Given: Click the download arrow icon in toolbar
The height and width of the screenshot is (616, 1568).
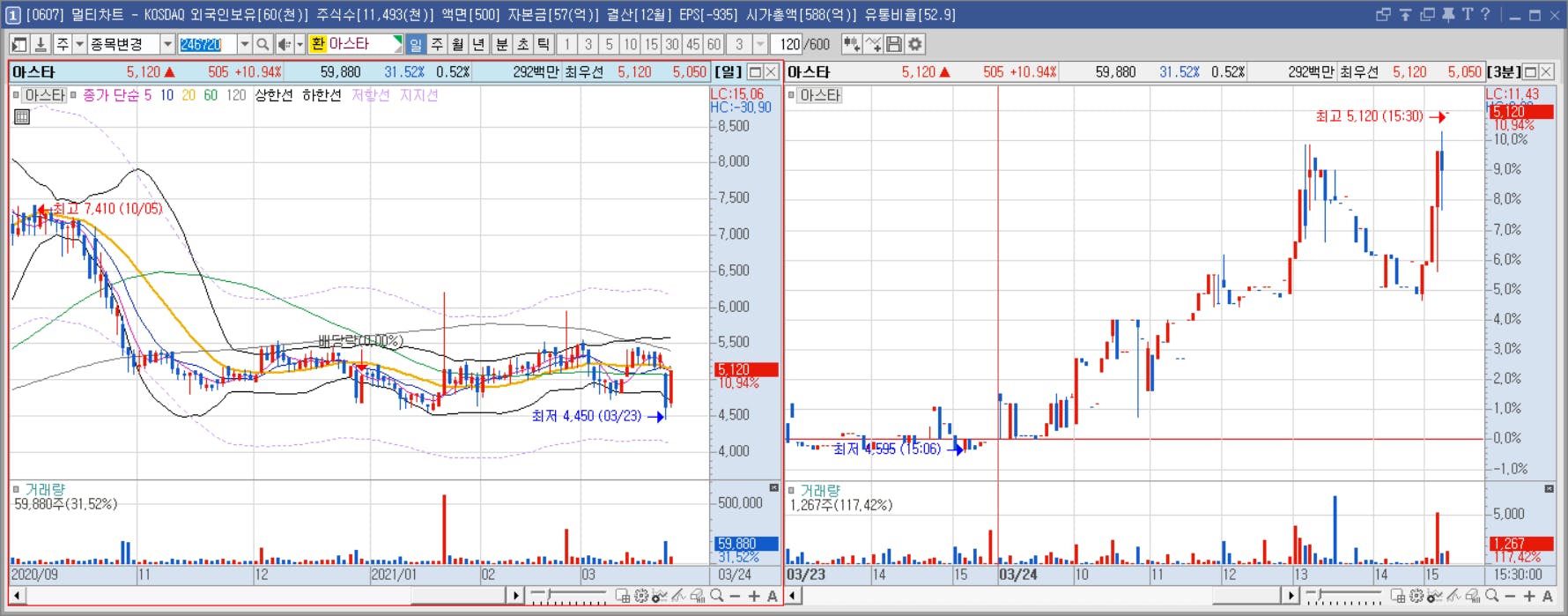Looking at the screenshot, I should [41, 44].
